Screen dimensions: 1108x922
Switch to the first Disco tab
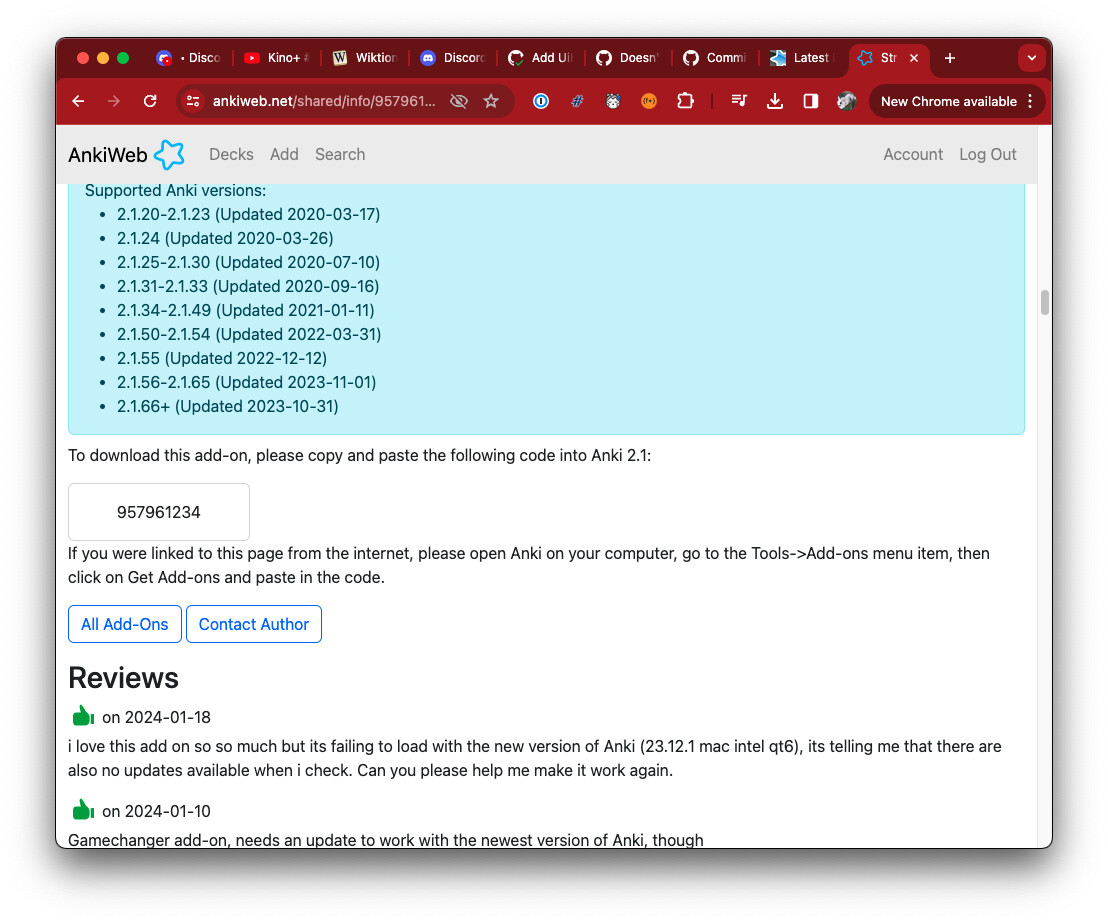point(189,58)
